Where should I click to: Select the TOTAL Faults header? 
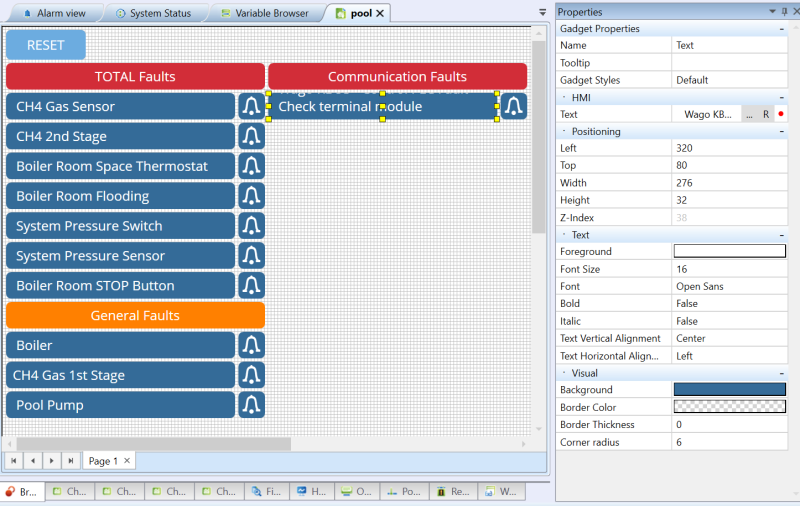point(135,77)
